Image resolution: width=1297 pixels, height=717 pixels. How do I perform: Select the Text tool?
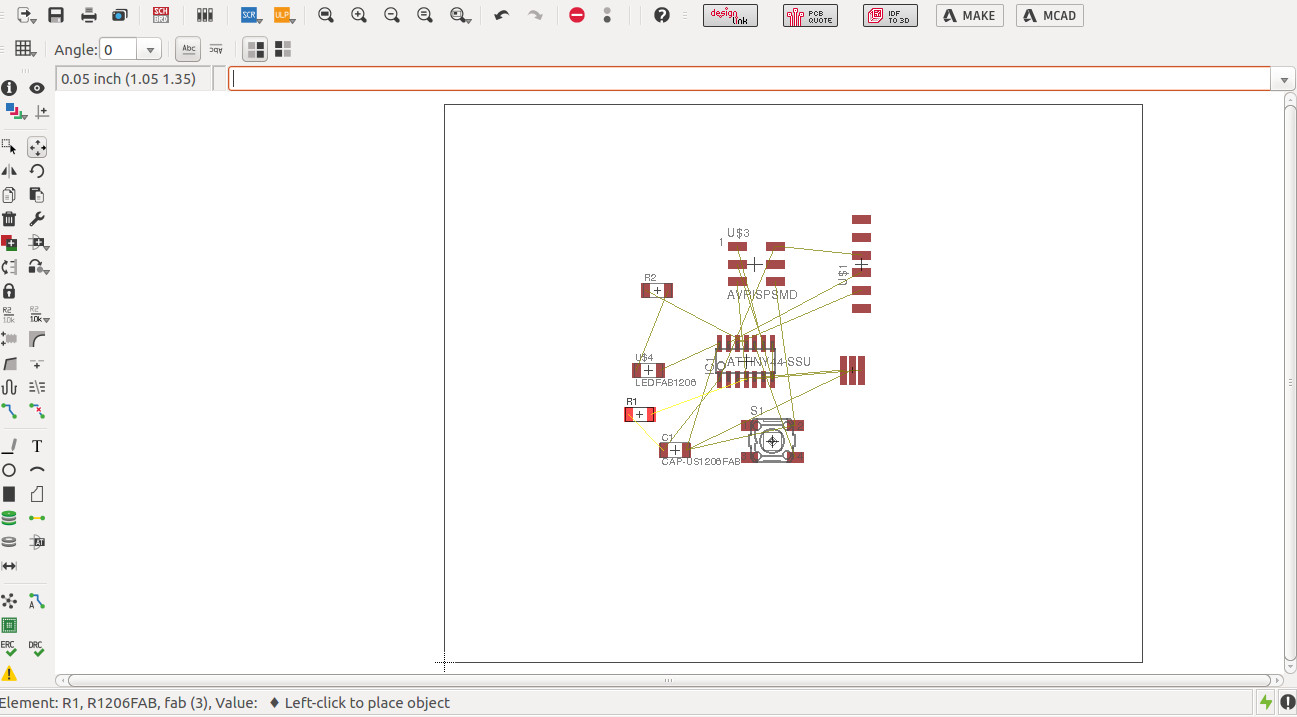point(37,446)
